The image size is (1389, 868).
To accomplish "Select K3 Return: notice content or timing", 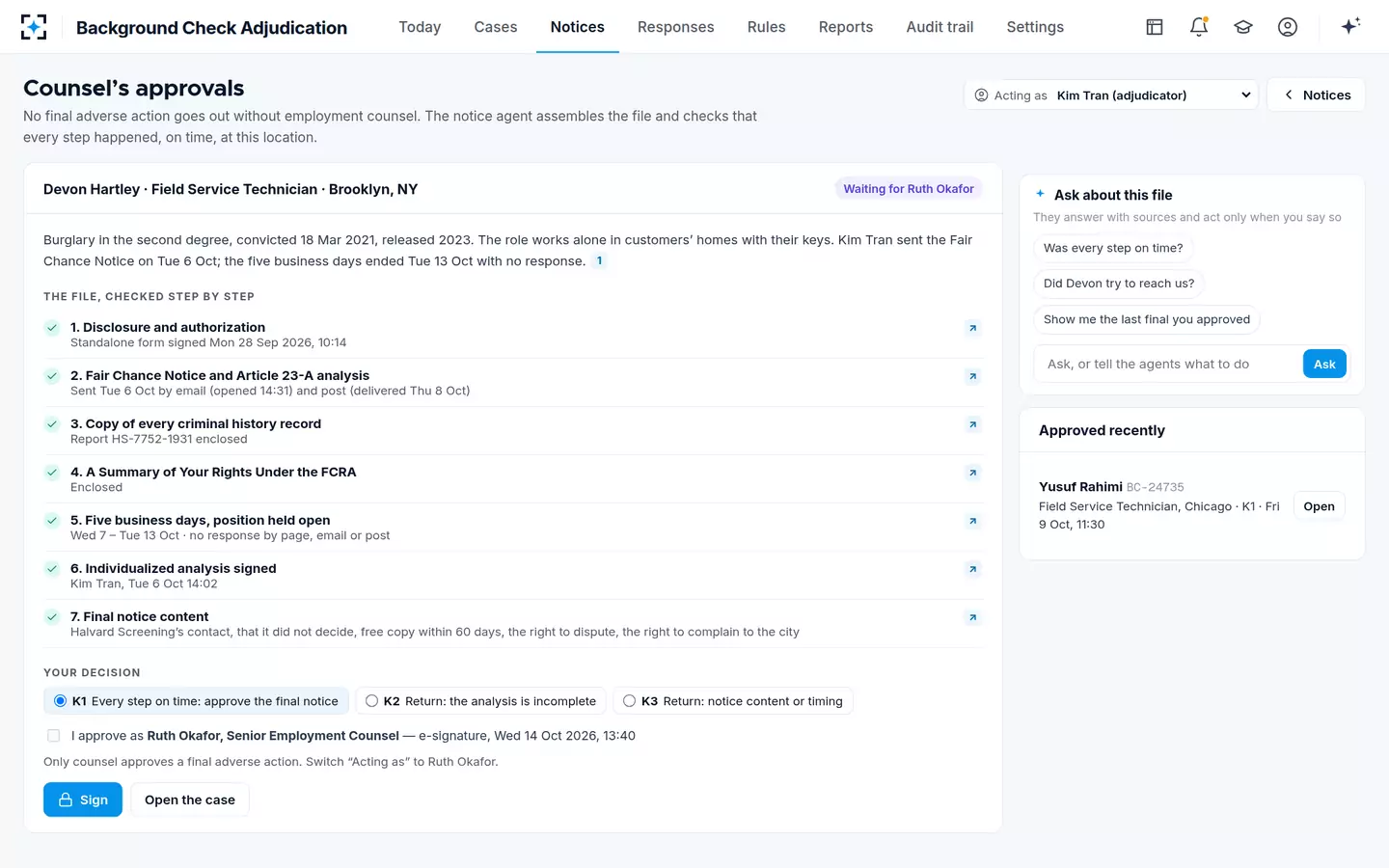I will click(733, 701).
